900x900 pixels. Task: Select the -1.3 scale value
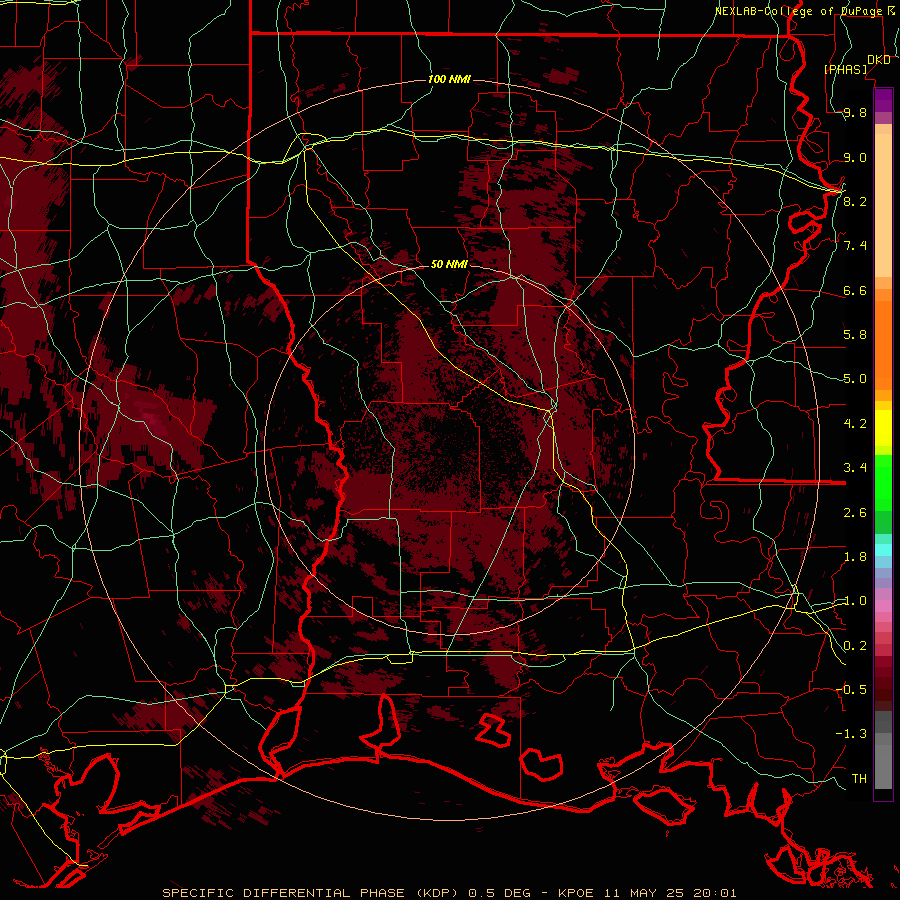pyautogui.click(x=852, y=734)
